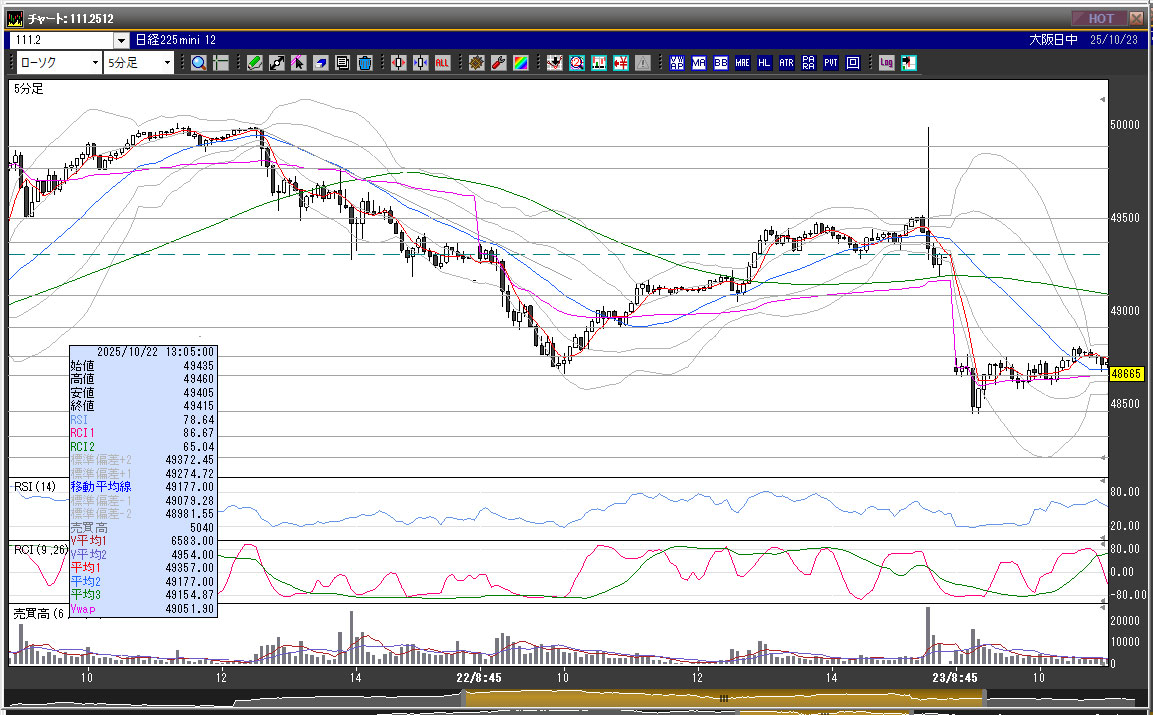Open the 5分足 timeframe dropdown
Viewport: 1153px width, 715px height.
[138, 63]
